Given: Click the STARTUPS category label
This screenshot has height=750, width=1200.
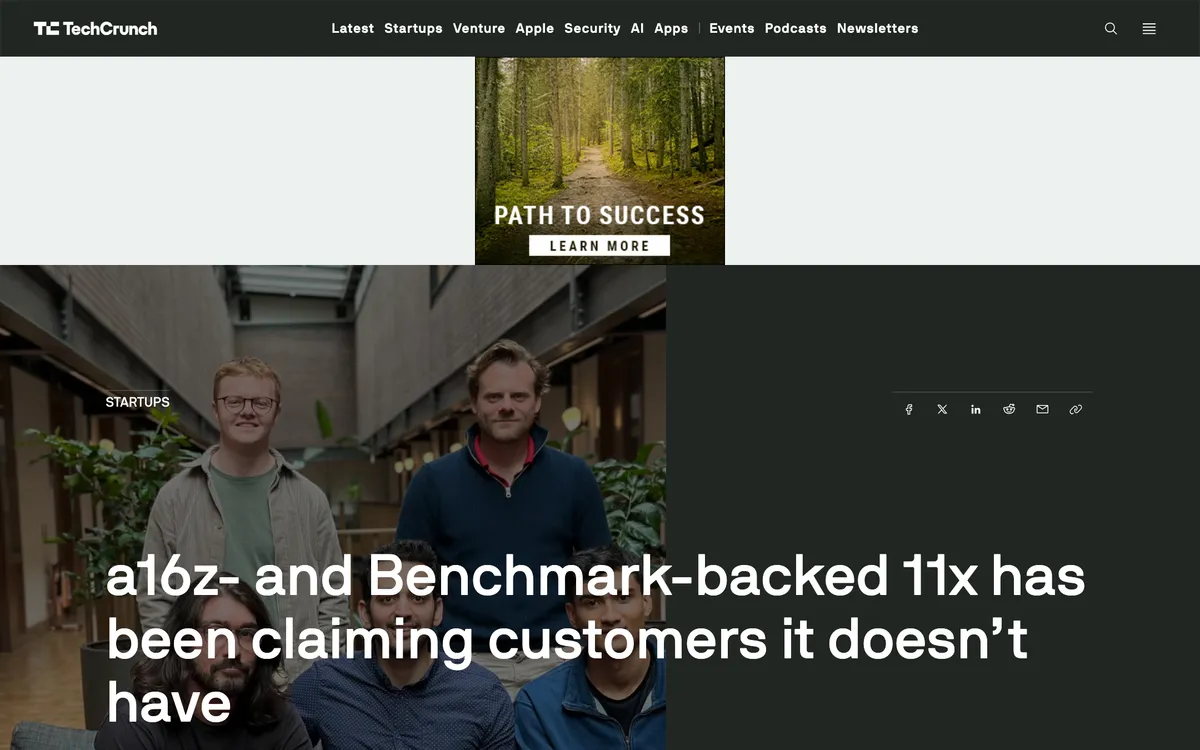Looking at the screenshot, I should [138, 402].
